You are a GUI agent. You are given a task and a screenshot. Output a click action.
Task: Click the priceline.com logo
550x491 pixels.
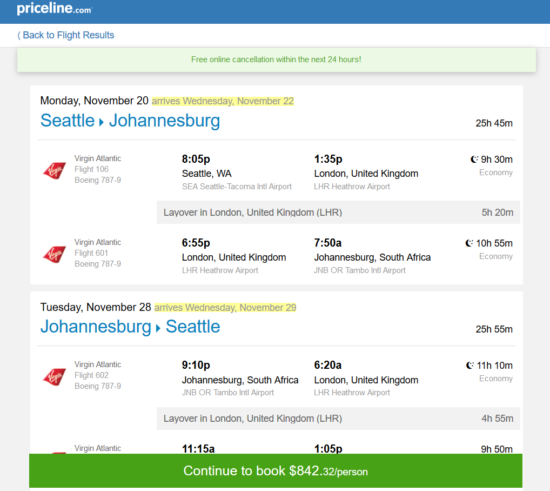pos(54,8)
